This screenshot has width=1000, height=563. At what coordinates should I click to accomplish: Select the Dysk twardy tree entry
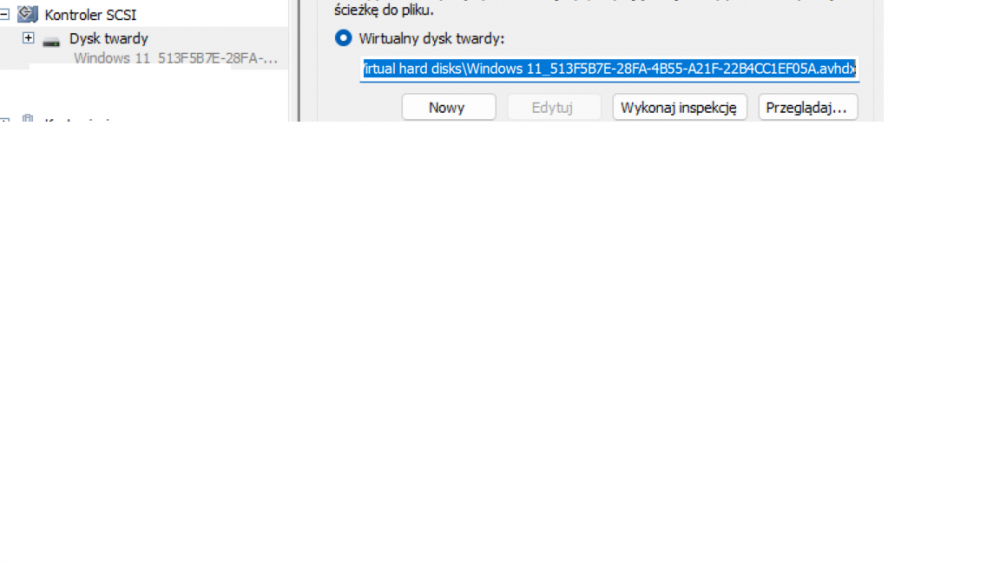click(108, 38)
